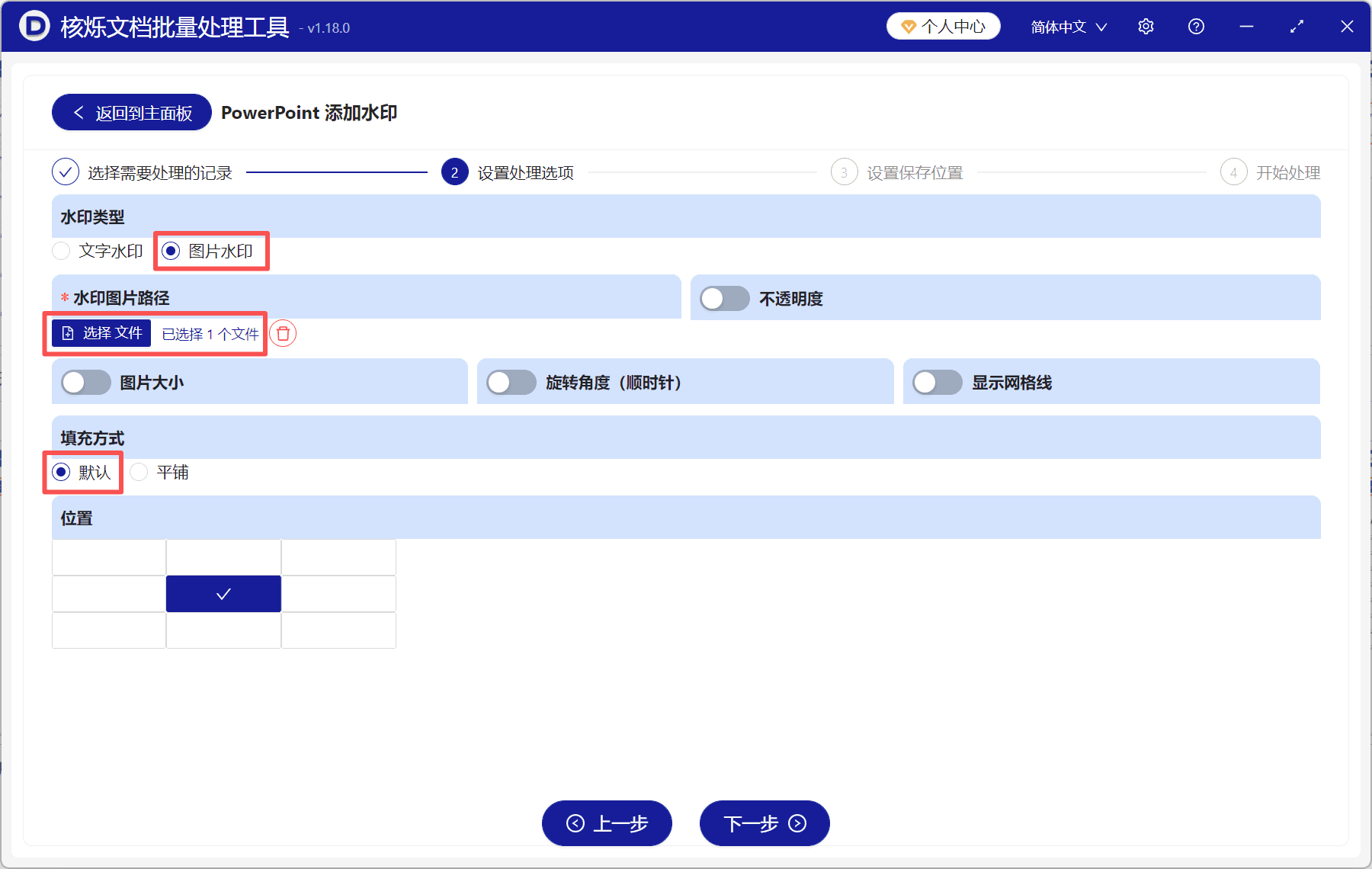The image size is (1372, 869).
Task: Select the 文字水印 radio option
Action: (x=61, y=251)
